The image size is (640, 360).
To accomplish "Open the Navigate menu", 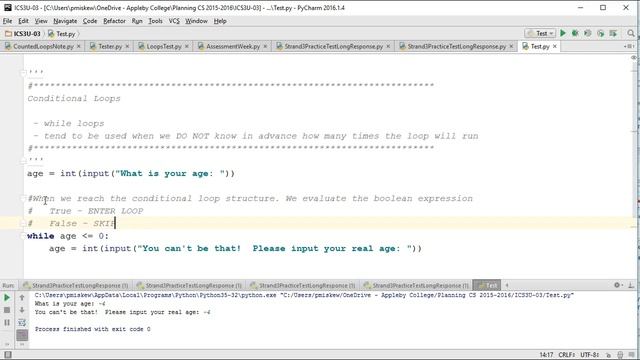I will pos(65,21).
